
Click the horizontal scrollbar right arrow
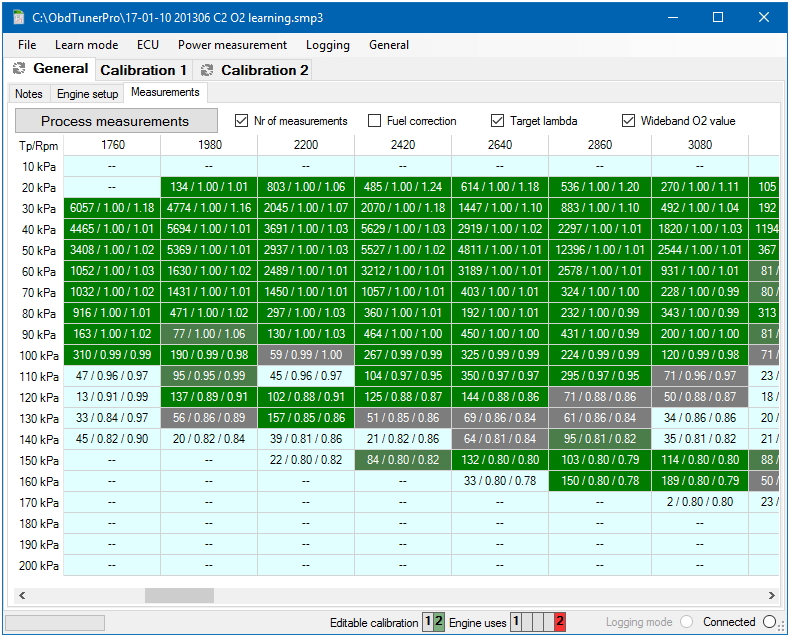pos(771,595)
